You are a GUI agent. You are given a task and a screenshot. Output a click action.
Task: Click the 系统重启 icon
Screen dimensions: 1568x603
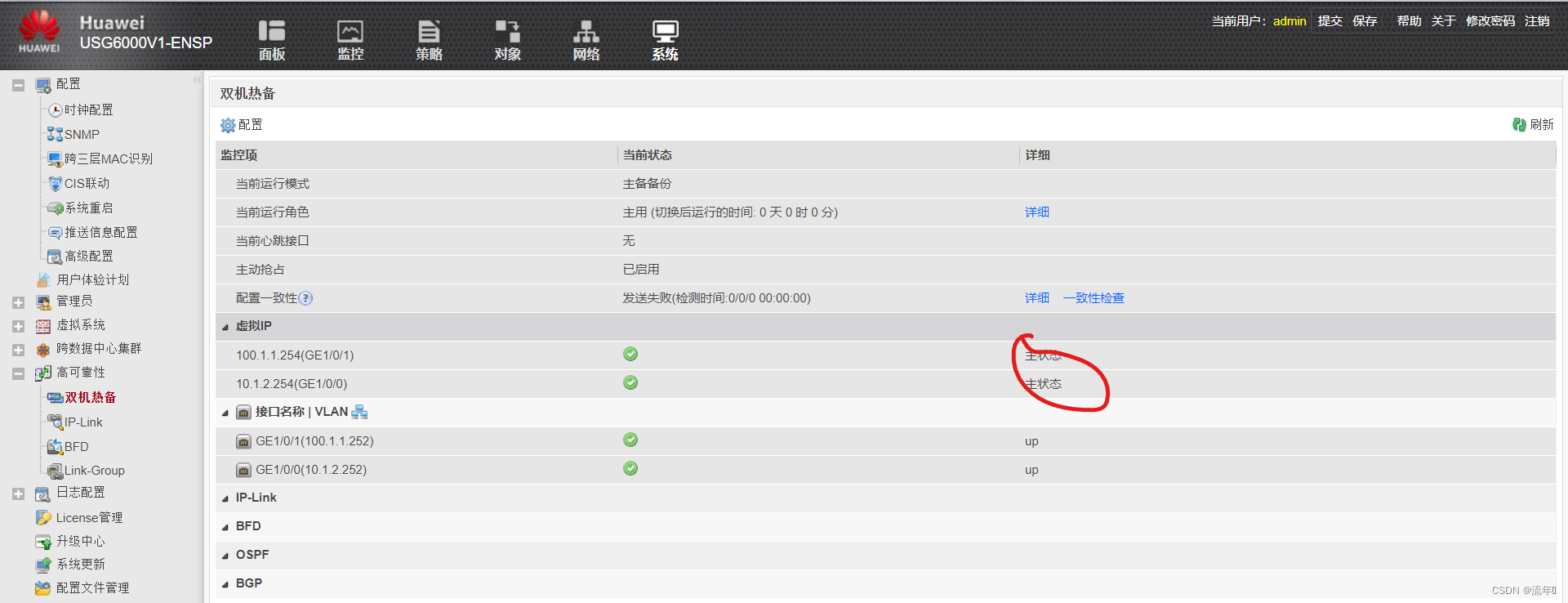55,208
